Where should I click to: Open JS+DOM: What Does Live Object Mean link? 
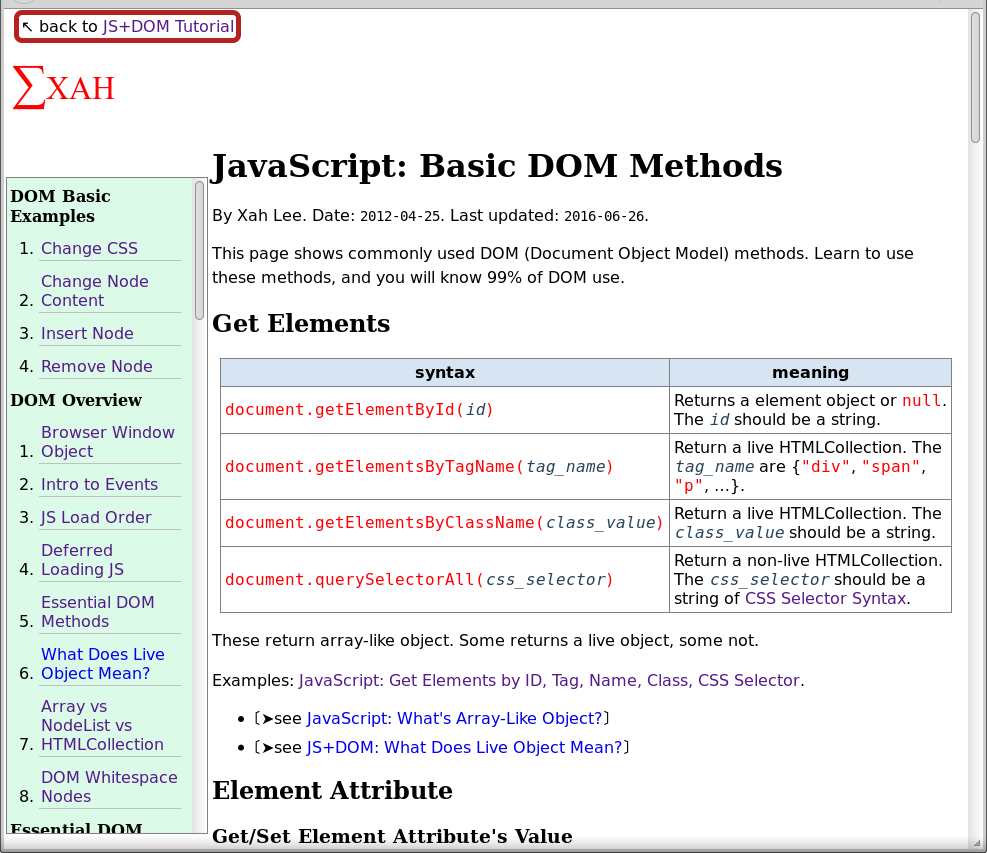pyautogui.click(x=465, y=747)
